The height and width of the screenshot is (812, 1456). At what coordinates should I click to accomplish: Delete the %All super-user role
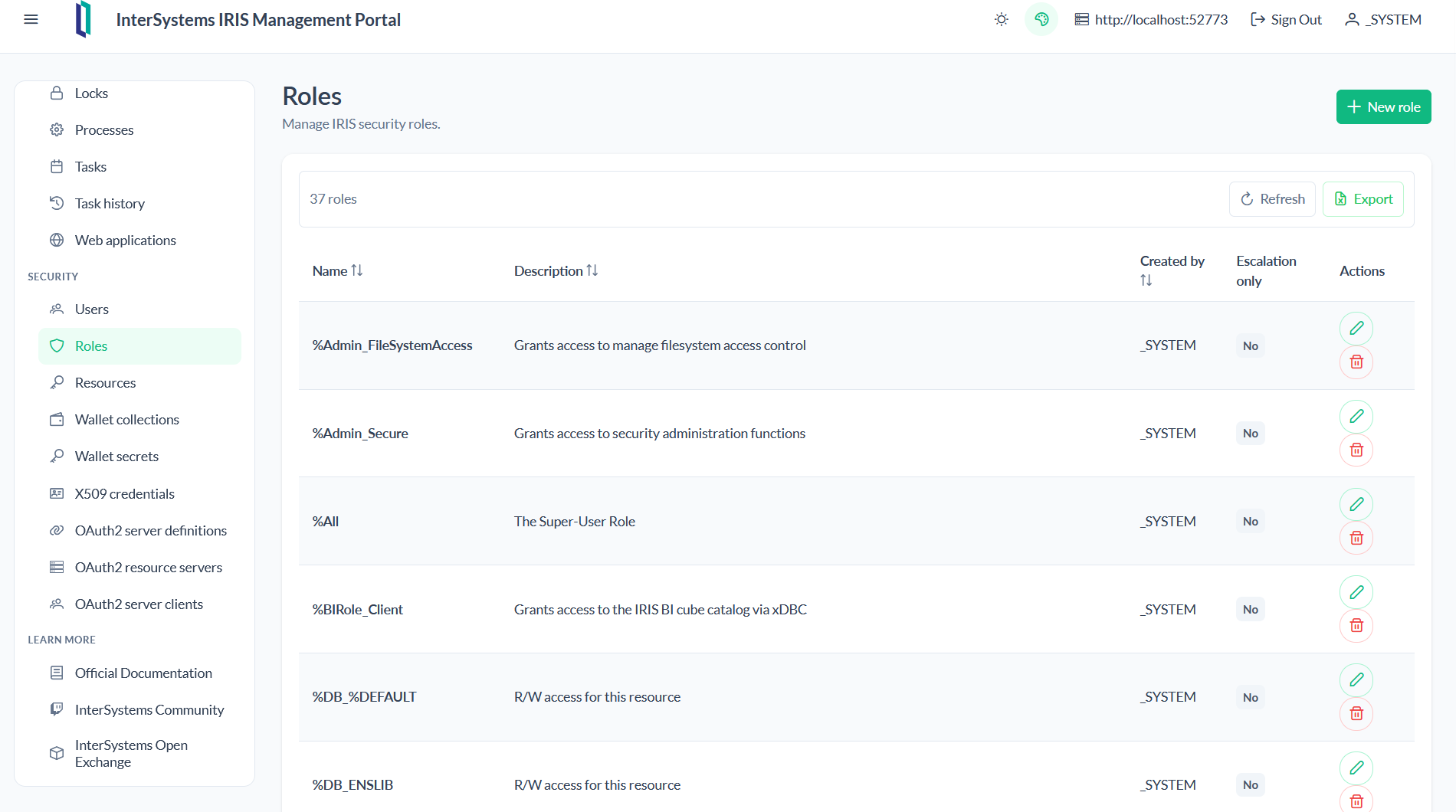coord(1356,539)
